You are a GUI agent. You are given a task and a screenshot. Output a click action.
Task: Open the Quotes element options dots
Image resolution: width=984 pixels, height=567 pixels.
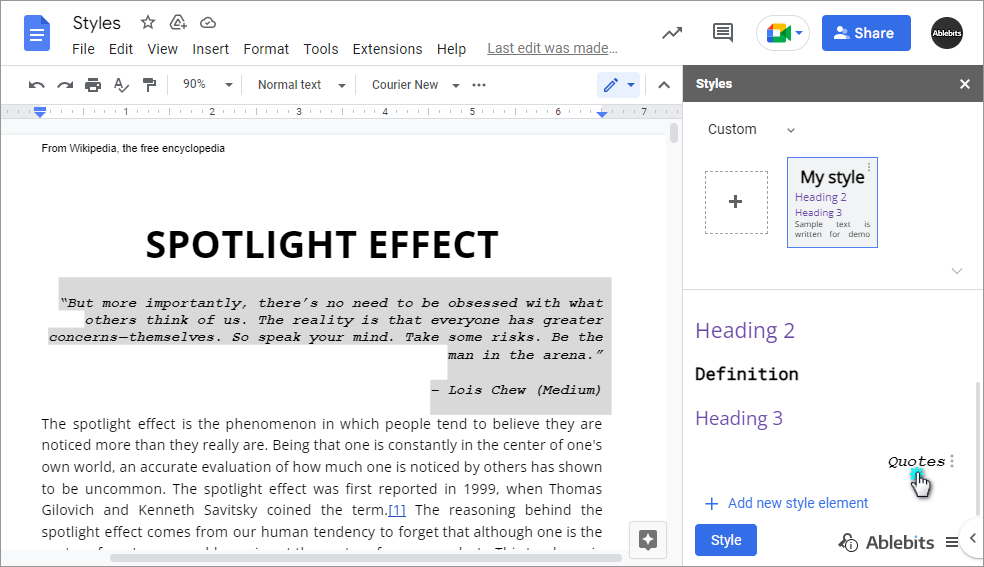[x=952, y=461]
